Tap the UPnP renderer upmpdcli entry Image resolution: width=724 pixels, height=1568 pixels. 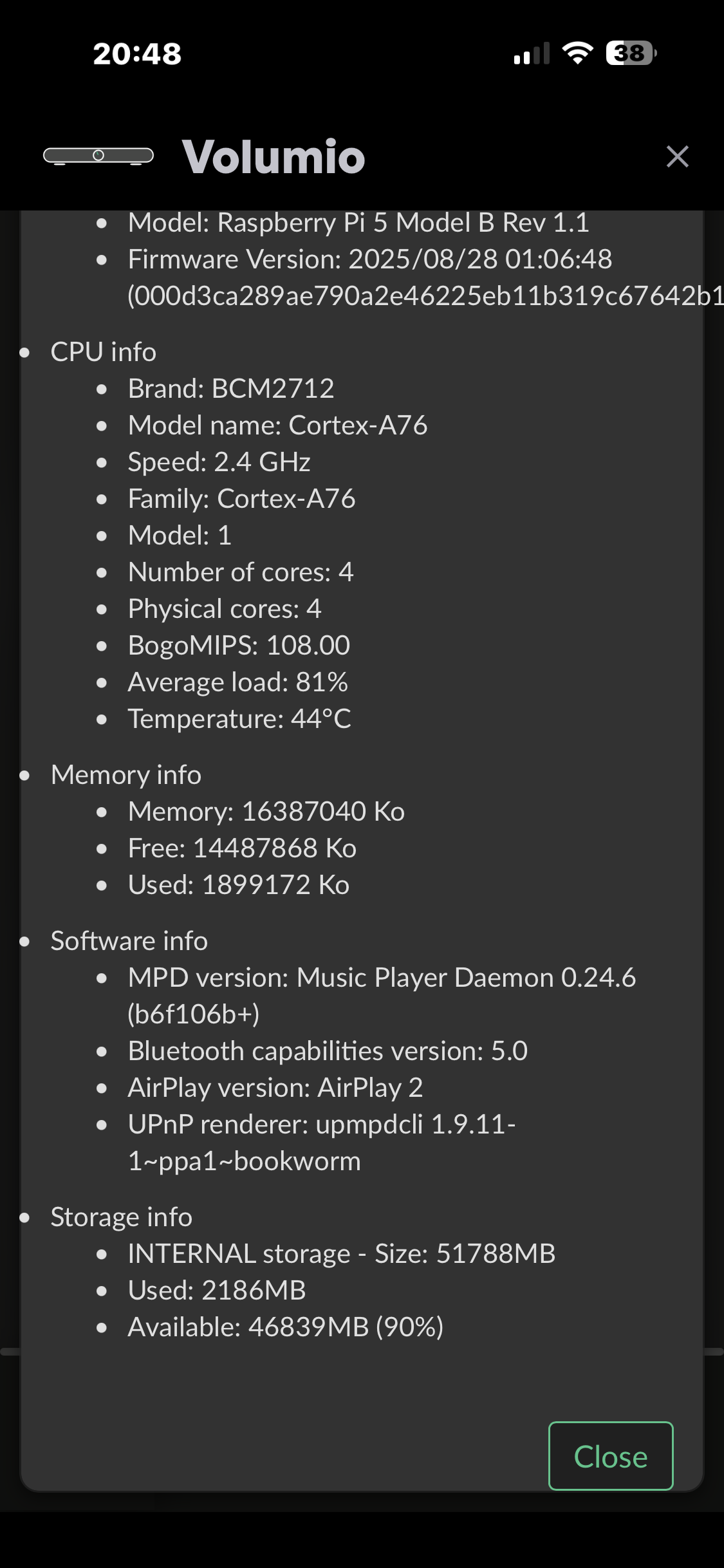322,1125
